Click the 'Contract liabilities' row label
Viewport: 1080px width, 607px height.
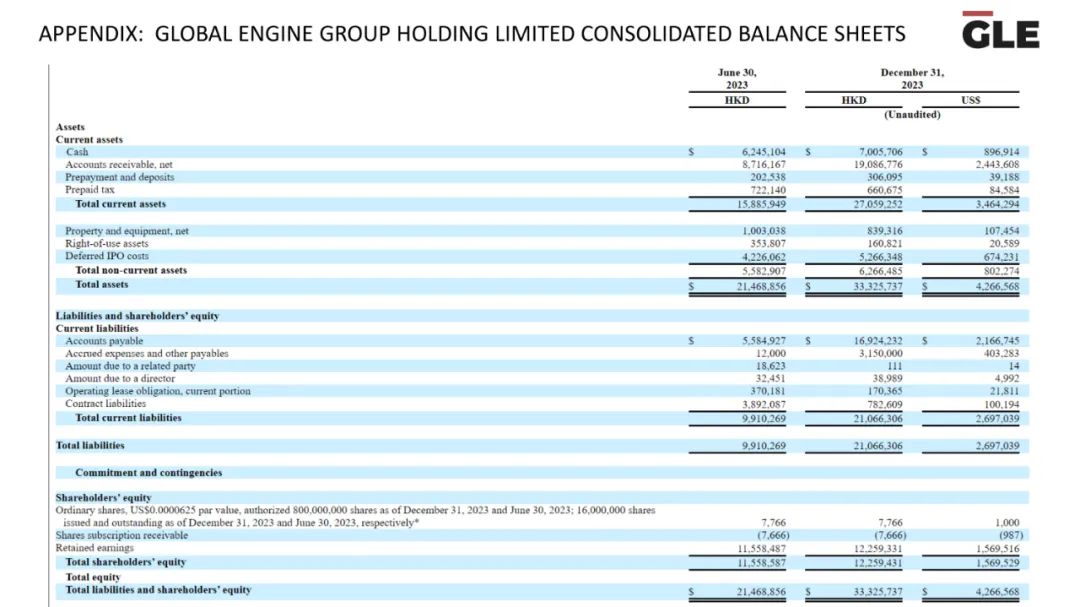[105, 404]
